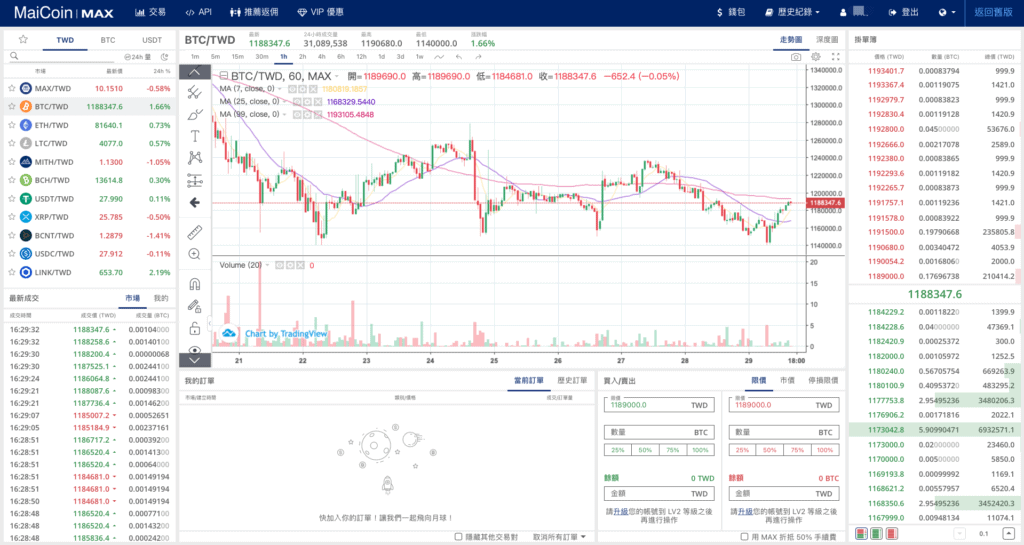Click sell-side 100% quantity button

825,450
